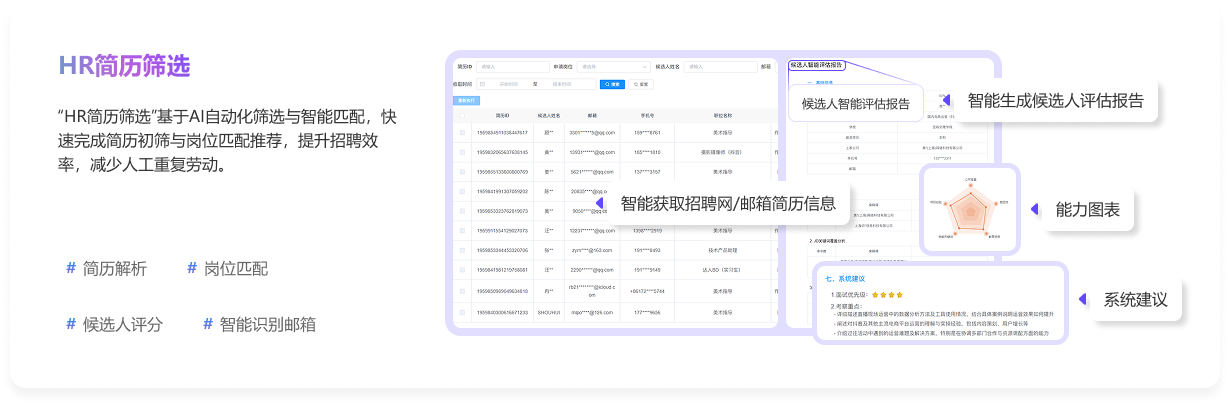The height and width of the screenshot is (406, 1230).
Task: Check the first resume row checkbox
Action: 462,132
